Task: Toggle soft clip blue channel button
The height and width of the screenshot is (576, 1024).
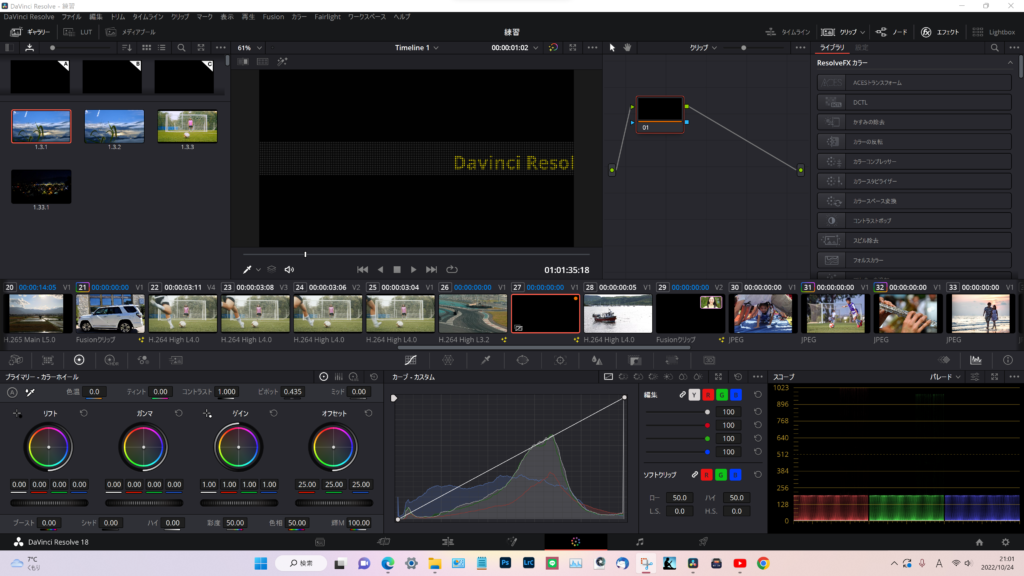Action: [735, 475]
